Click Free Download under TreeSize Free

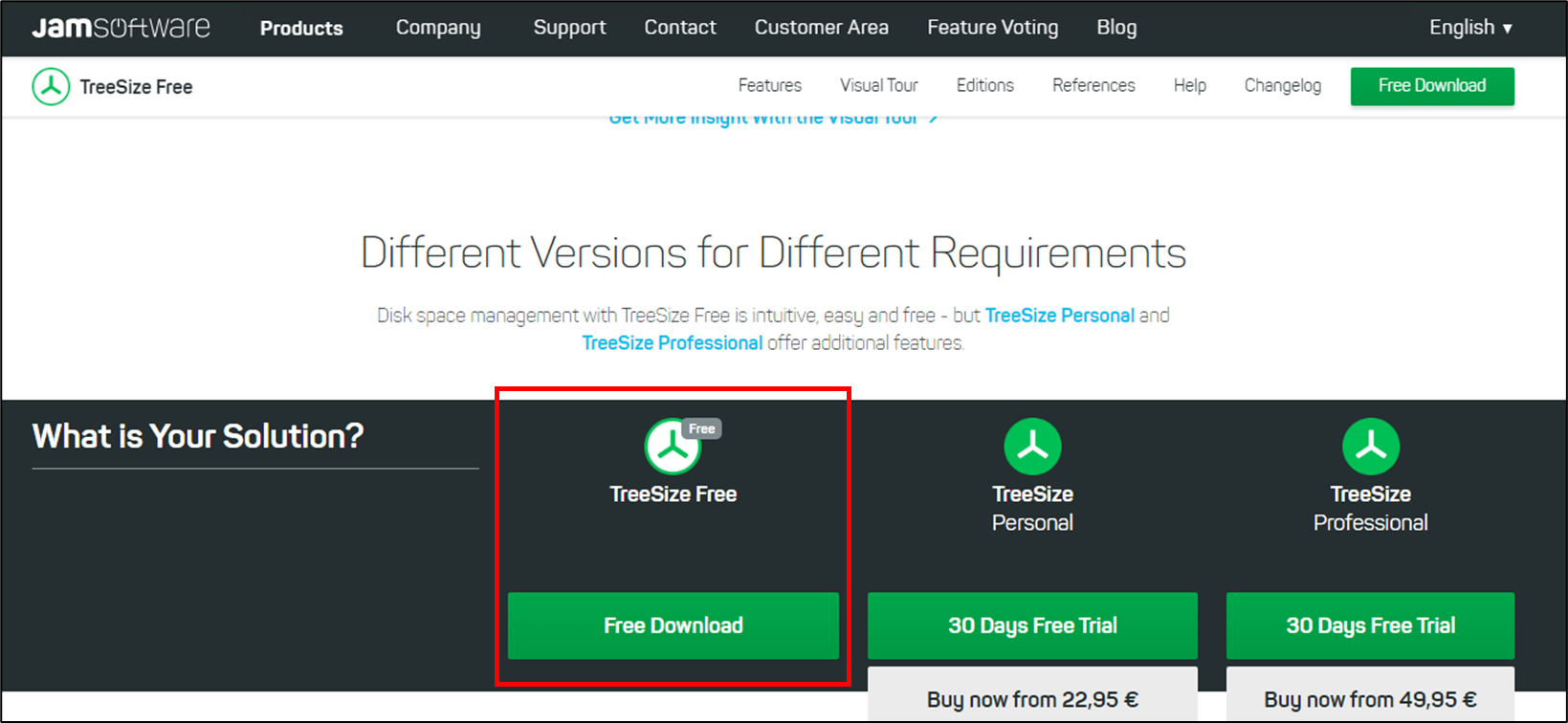[x=674, y=625]
